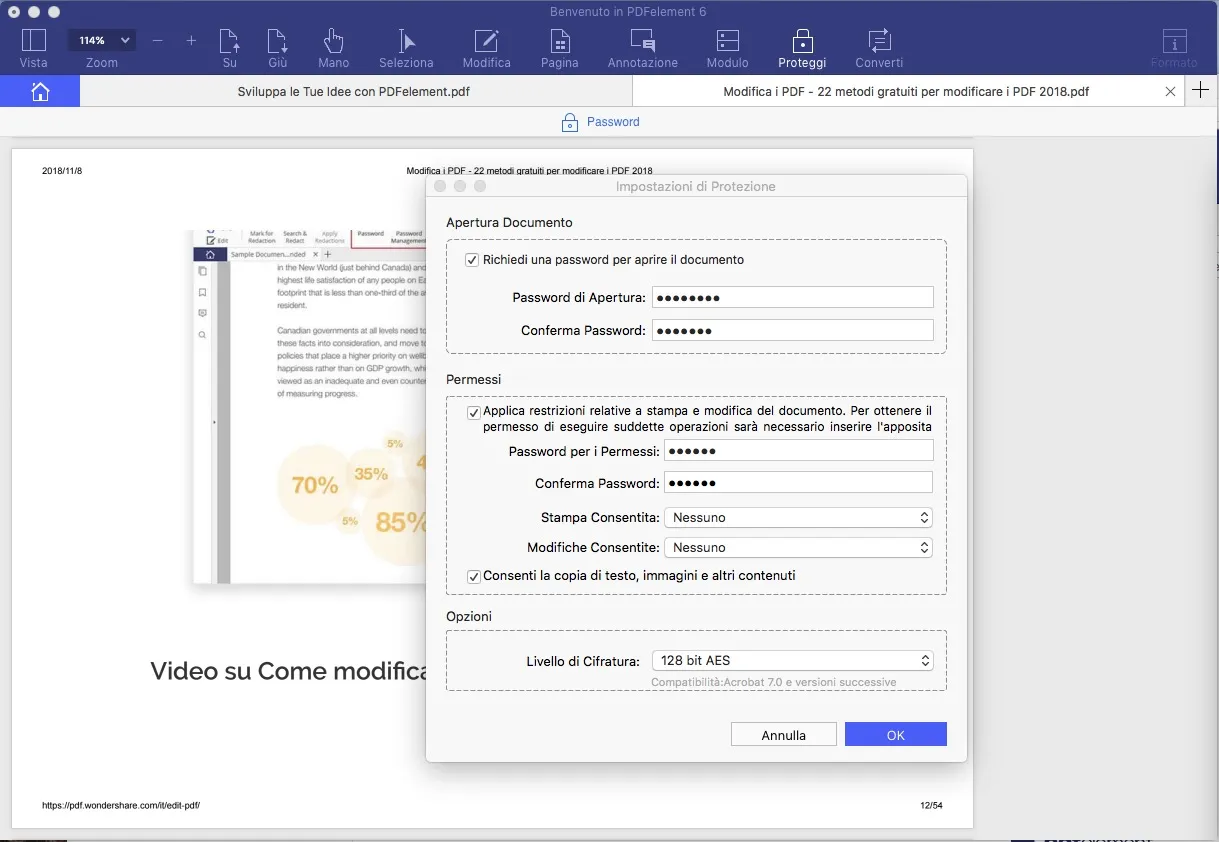1219x842 pixels.
Task: Uncheck Consenti la copia di testo
Action: pos(471,575)
